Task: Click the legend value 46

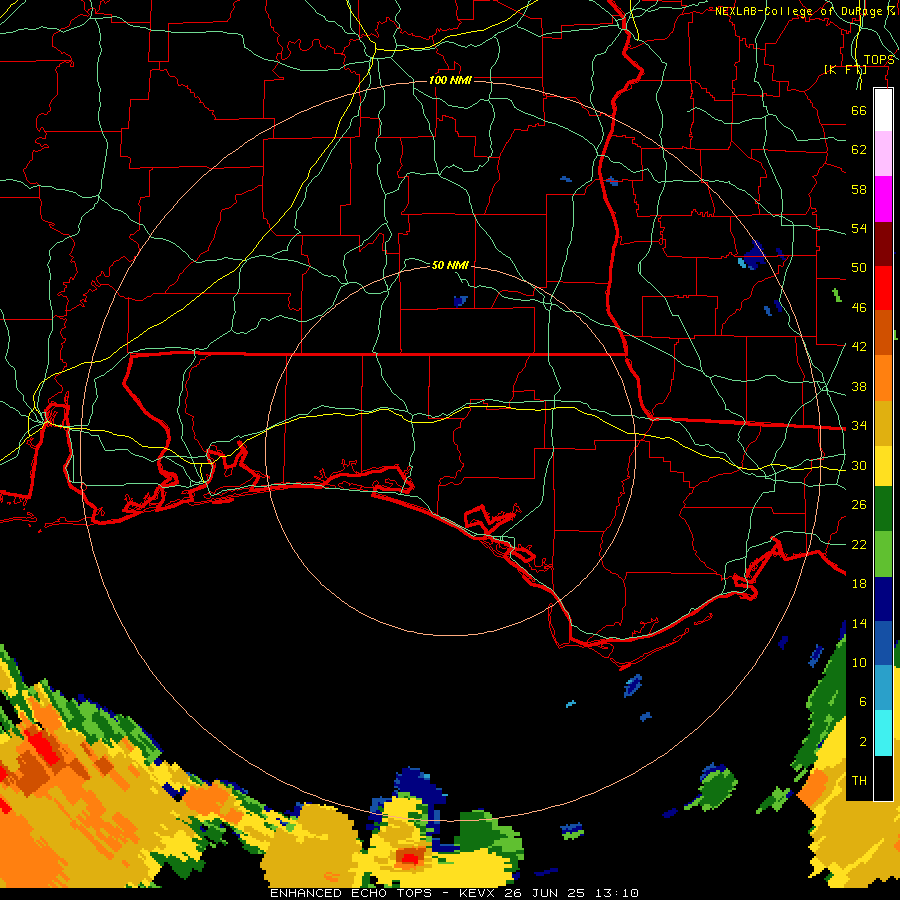Action: point(859,308)
